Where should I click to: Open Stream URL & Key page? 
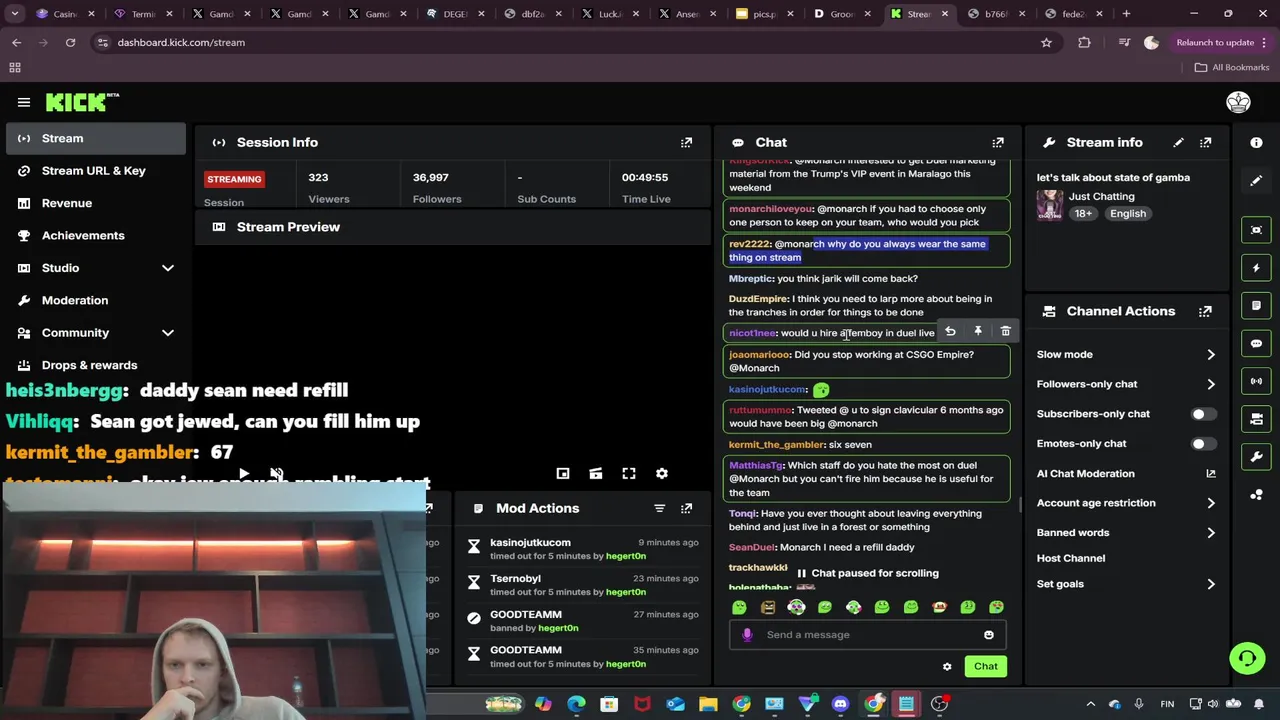tap(95, 170)
